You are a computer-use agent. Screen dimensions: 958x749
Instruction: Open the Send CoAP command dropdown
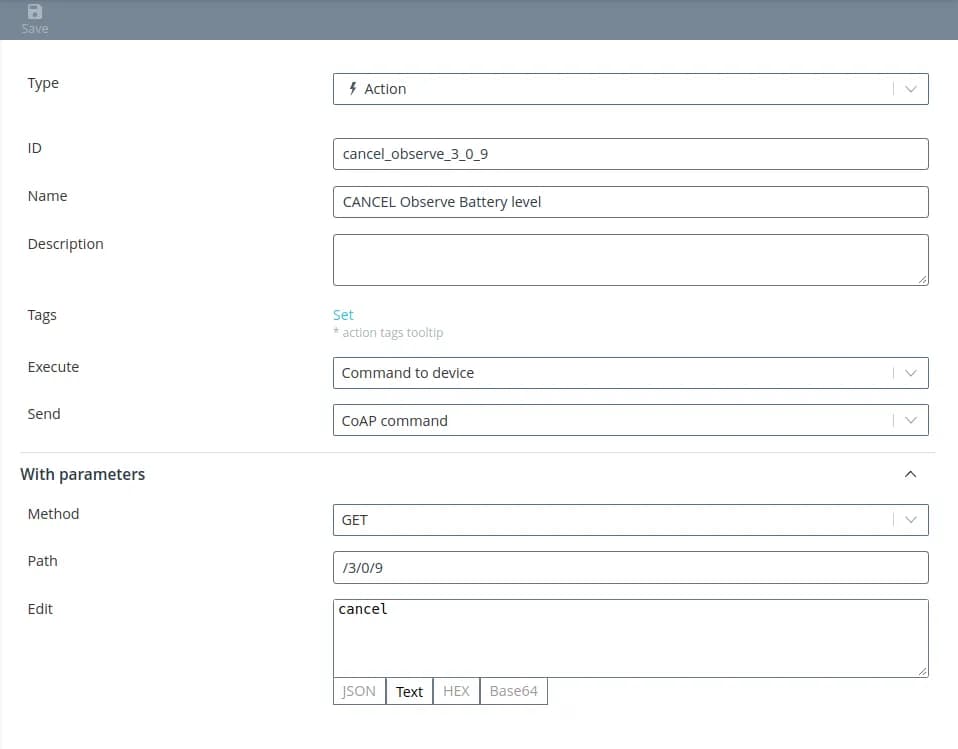(x=630, y=420)
